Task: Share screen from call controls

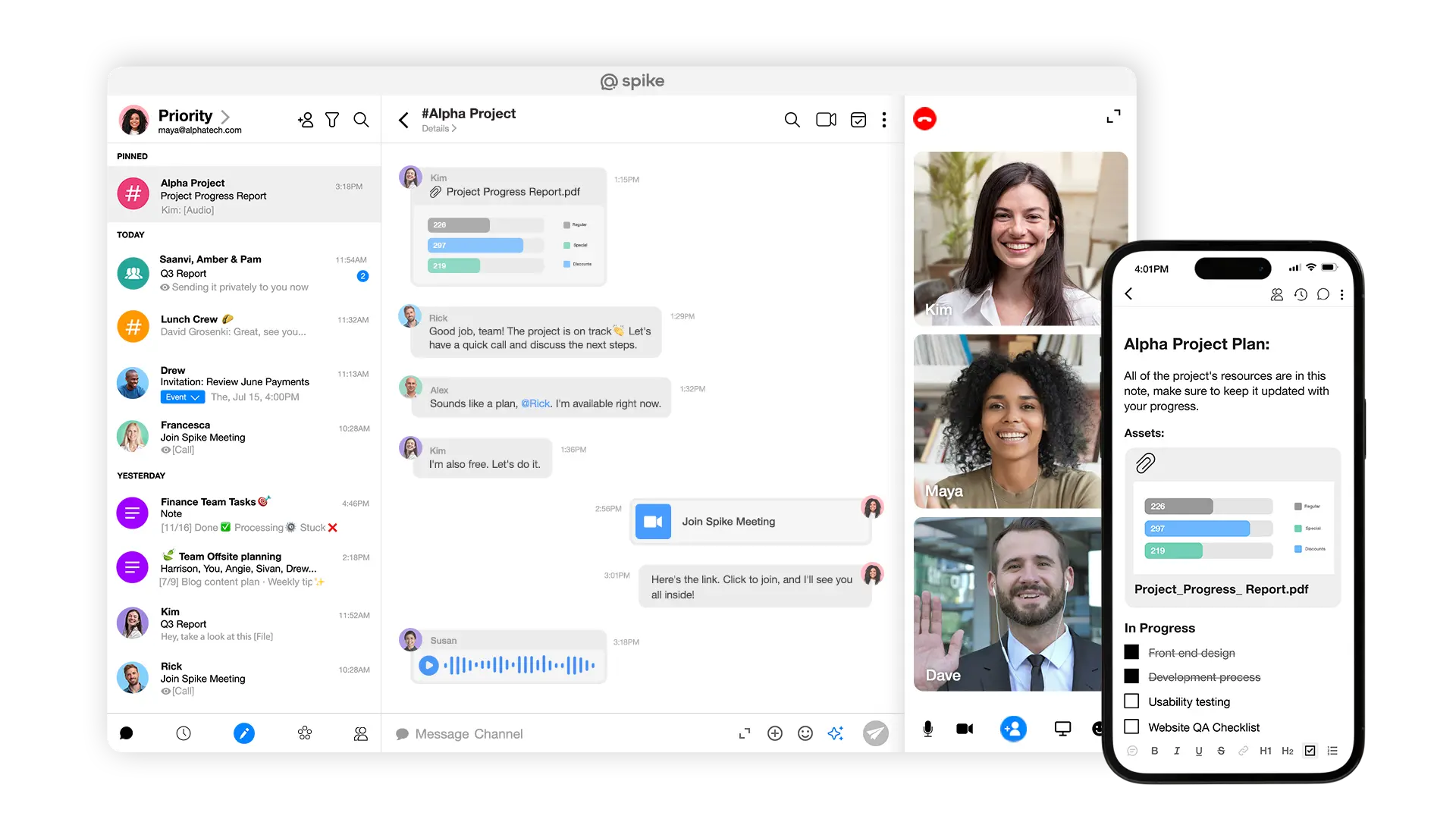Action: [x=1062, y=729]
